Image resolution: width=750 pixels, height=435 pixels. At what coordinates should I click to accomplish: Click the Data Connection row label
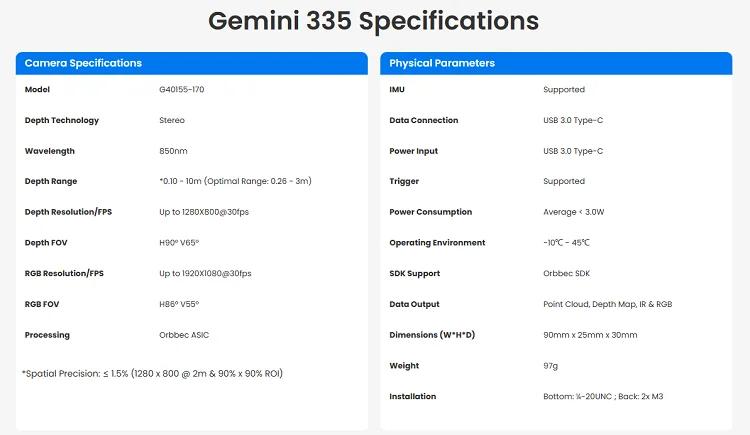point(424,120)
